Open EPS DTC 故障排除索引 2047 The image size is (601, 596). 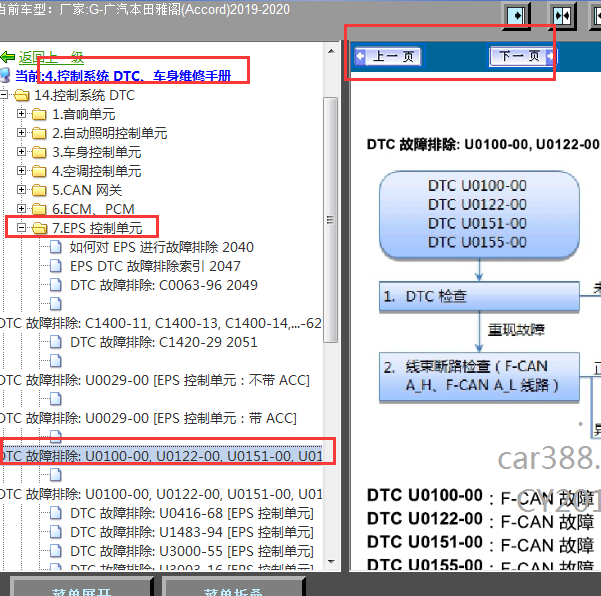pos(155,266)
